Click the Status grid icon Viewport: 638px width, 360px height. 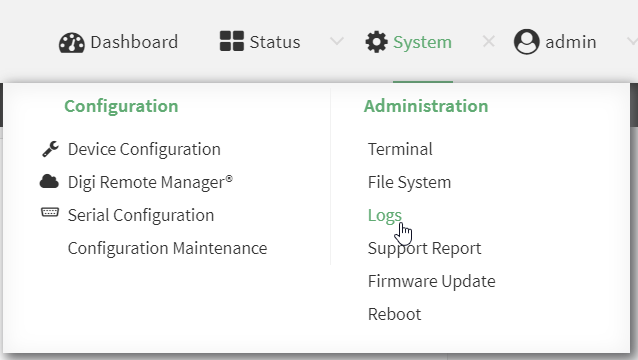(232, 41)
